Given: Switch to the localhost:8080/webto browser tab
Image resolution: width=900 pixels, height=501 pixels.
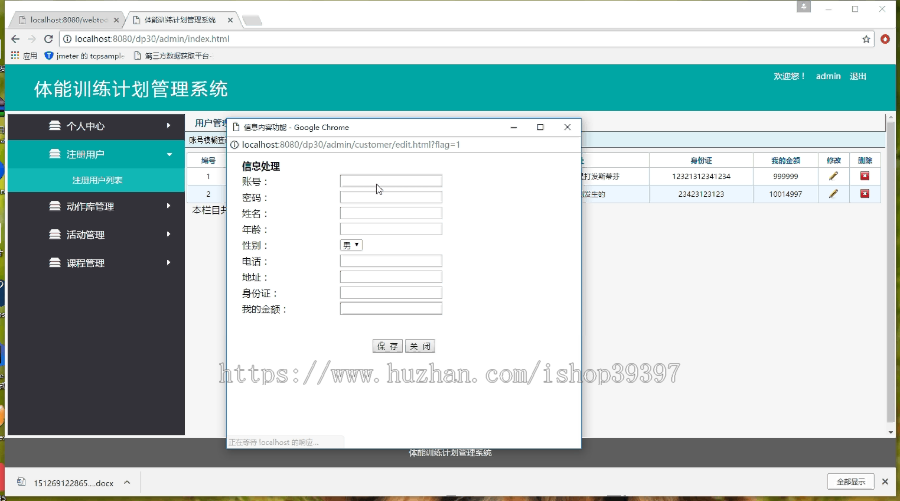Looking at the screenshot, I should point(68,20).
